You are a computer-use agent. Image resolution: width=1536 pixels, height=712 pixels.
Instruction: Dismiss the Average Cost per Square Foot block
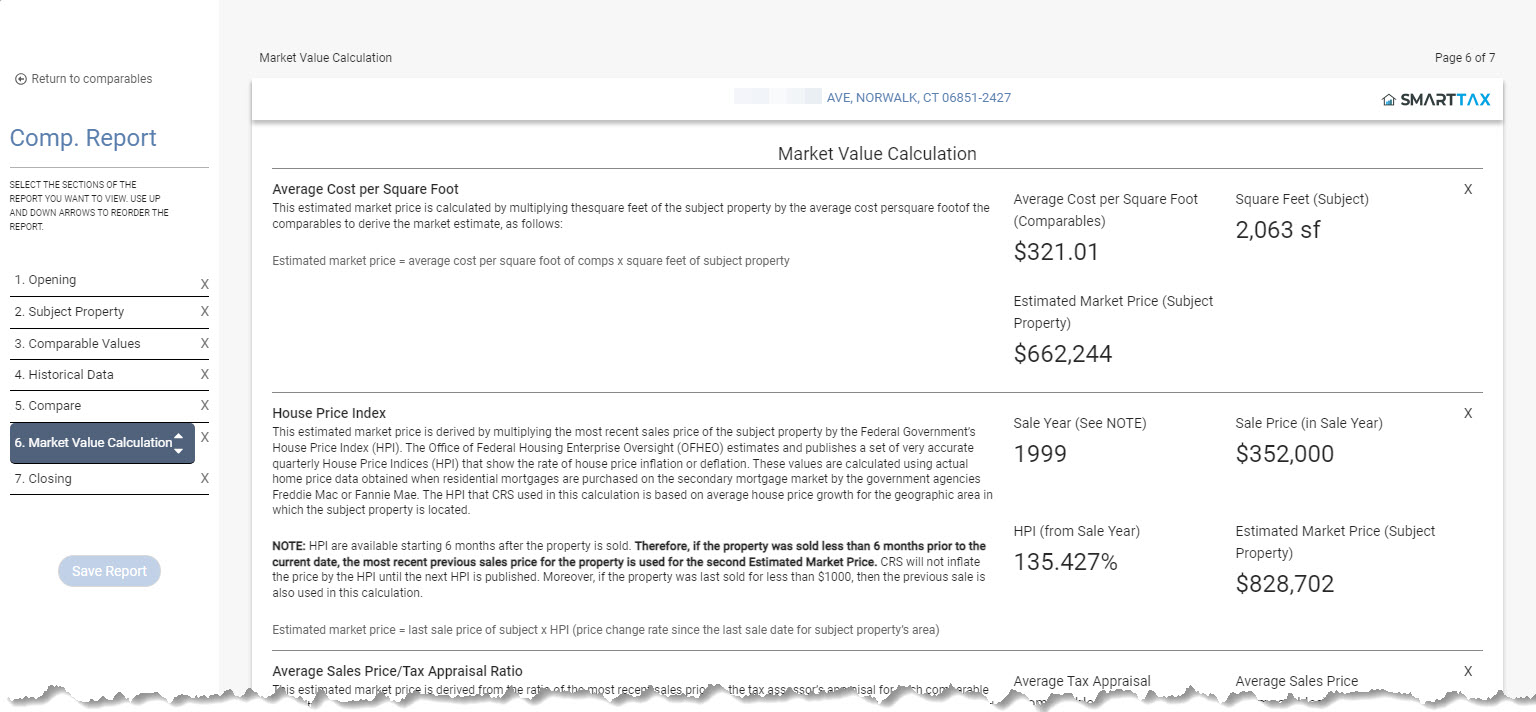1468,189
